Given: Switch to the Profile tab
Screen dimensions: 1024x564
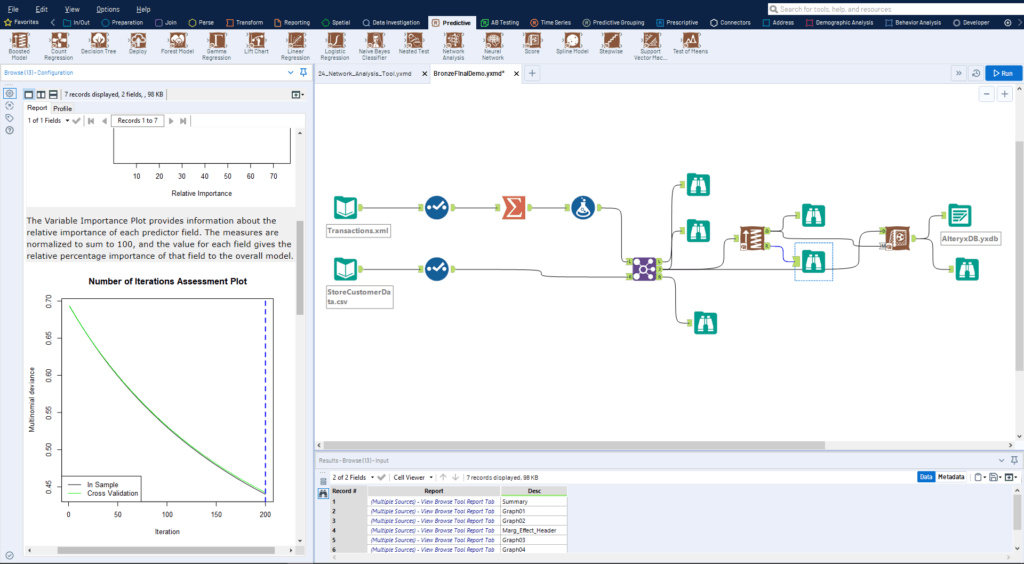Looking at the screenshot, I should click(62, 108).
